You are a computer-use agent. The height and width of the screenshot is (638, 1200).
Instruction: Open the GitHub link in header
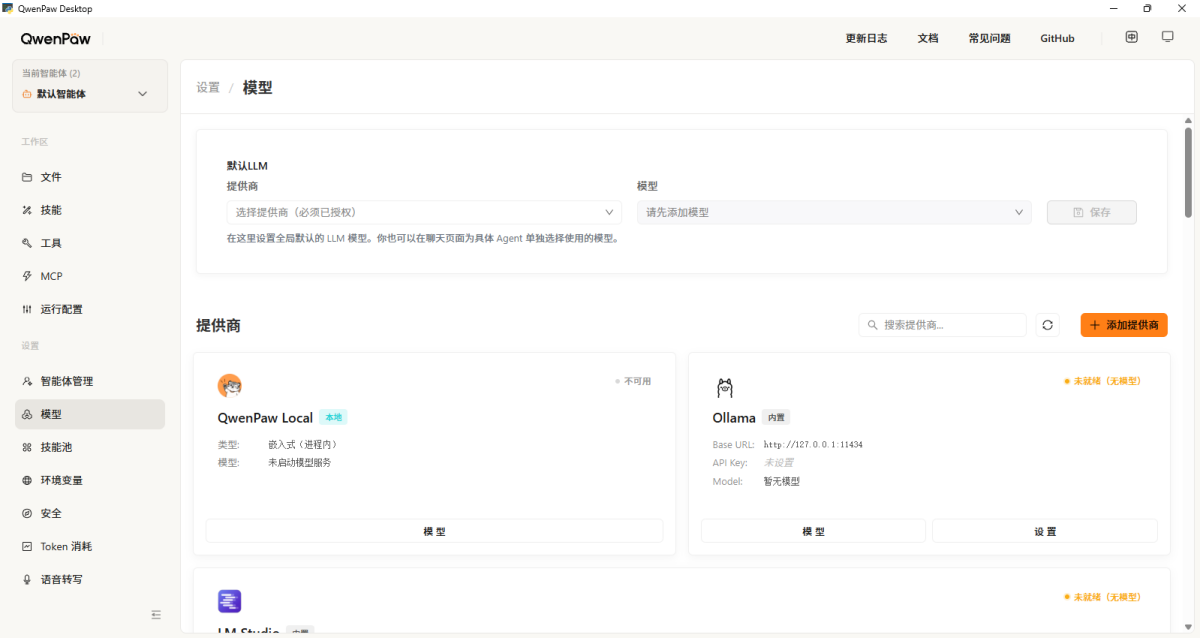point(1057,38)
